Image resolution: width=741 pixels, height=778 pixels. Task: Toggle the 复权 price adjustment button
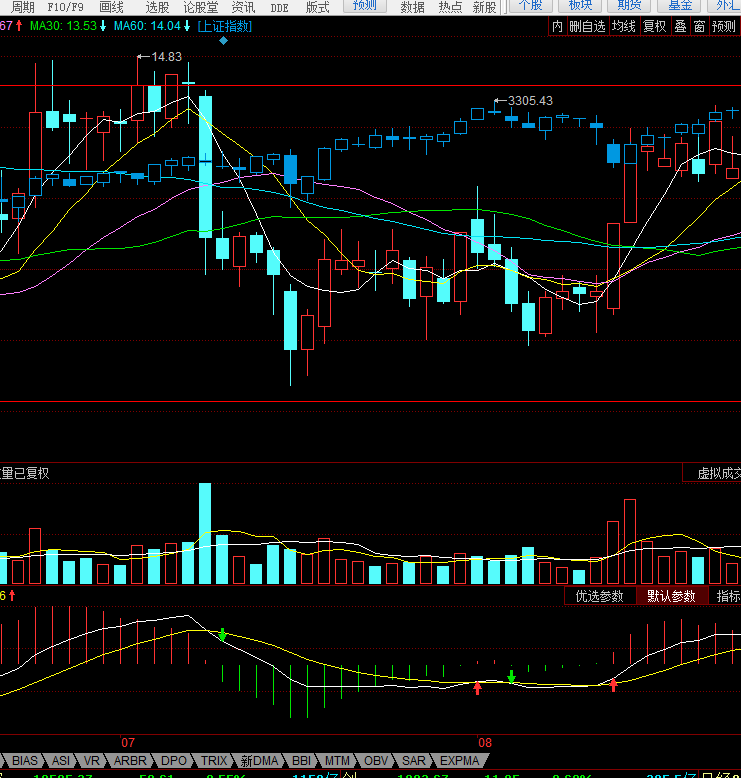(655, 26)
